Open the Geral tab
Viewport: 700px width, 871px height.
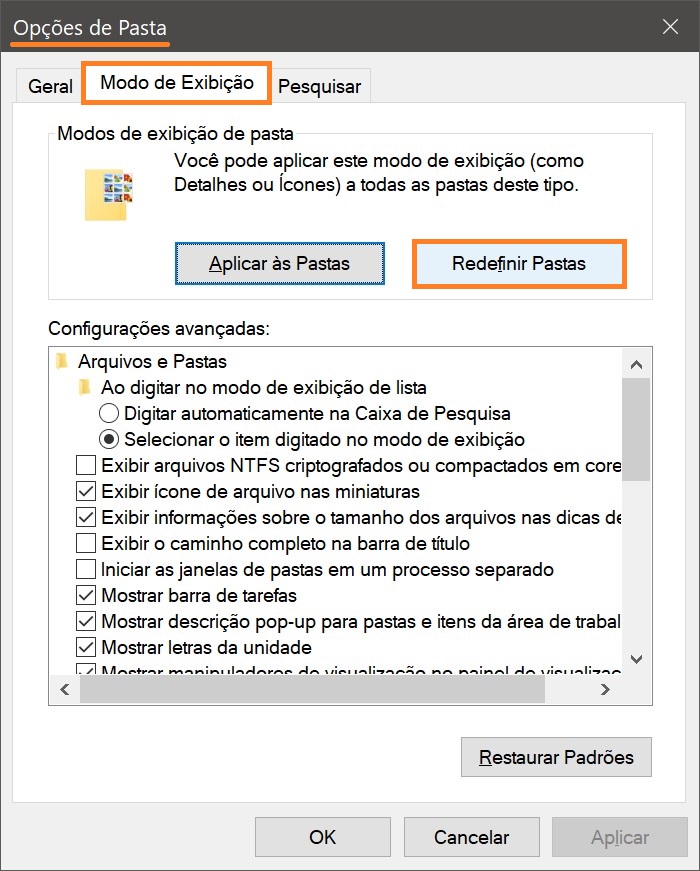coord(50,86)
